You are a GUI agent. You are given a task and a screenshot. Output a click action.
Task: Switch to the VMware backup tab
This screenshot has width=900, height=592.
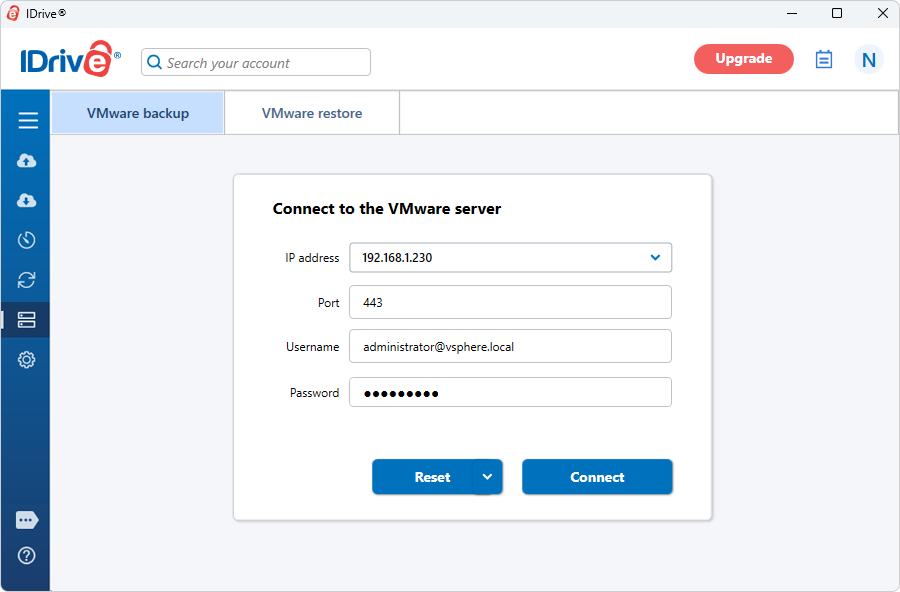pos(138,113)
